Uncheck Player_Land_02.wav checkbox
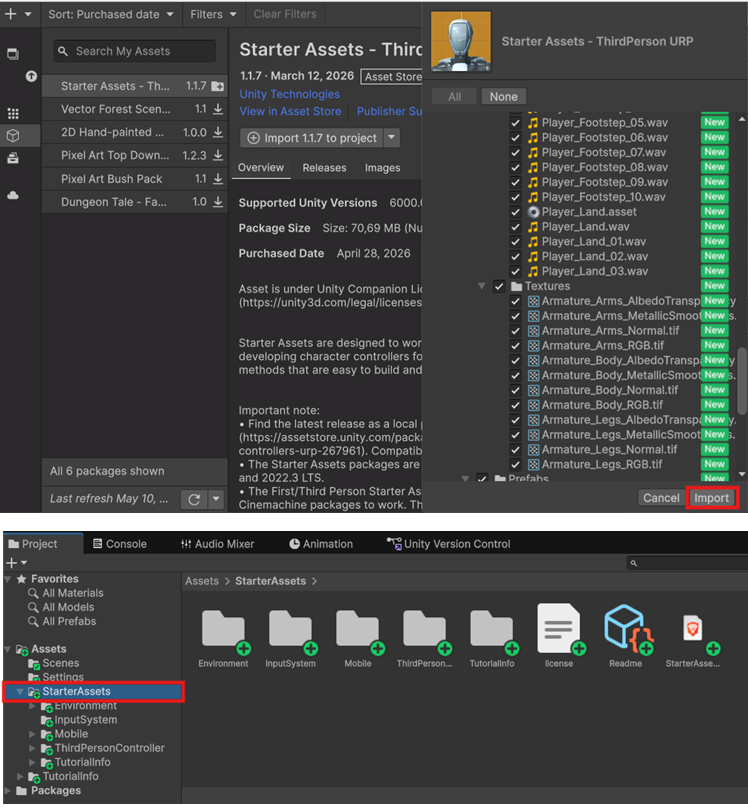Screen dimensions: 748x807 point(515,256)
